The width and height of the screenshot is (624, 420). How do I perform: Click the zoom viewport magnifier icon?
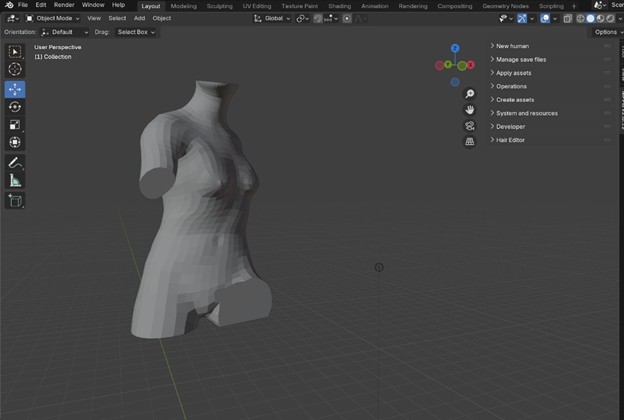pos(470,94)
